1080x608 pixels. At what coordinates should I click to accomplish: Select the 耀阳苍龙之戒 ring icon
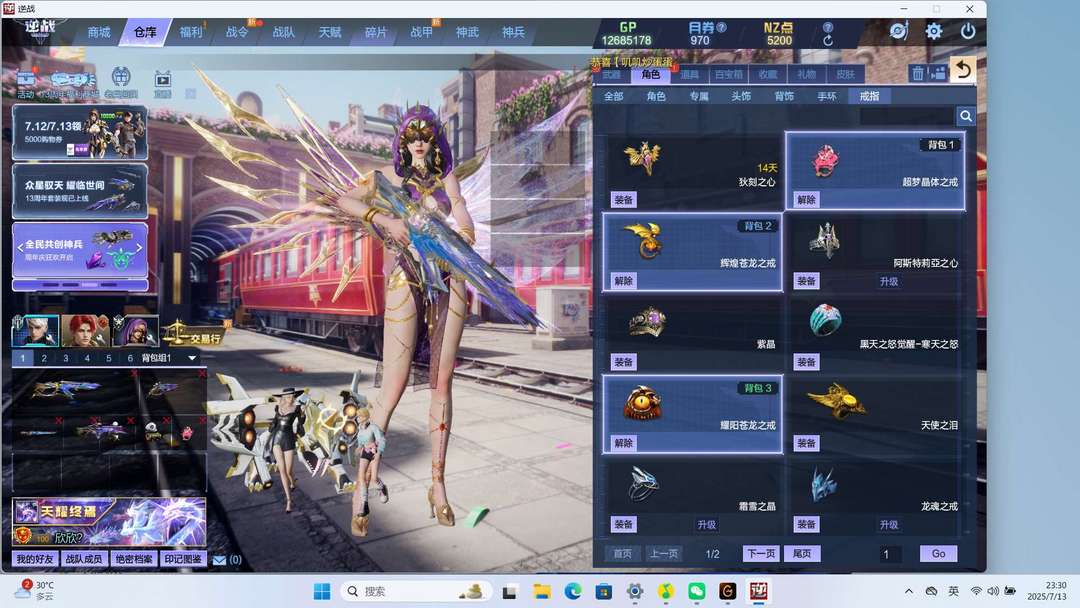tap(642, 402)
